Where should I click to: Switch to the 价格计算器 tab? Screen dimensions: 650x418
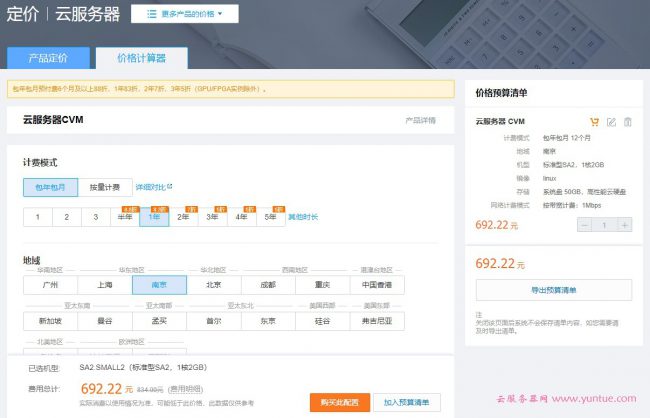coord(141,58)
